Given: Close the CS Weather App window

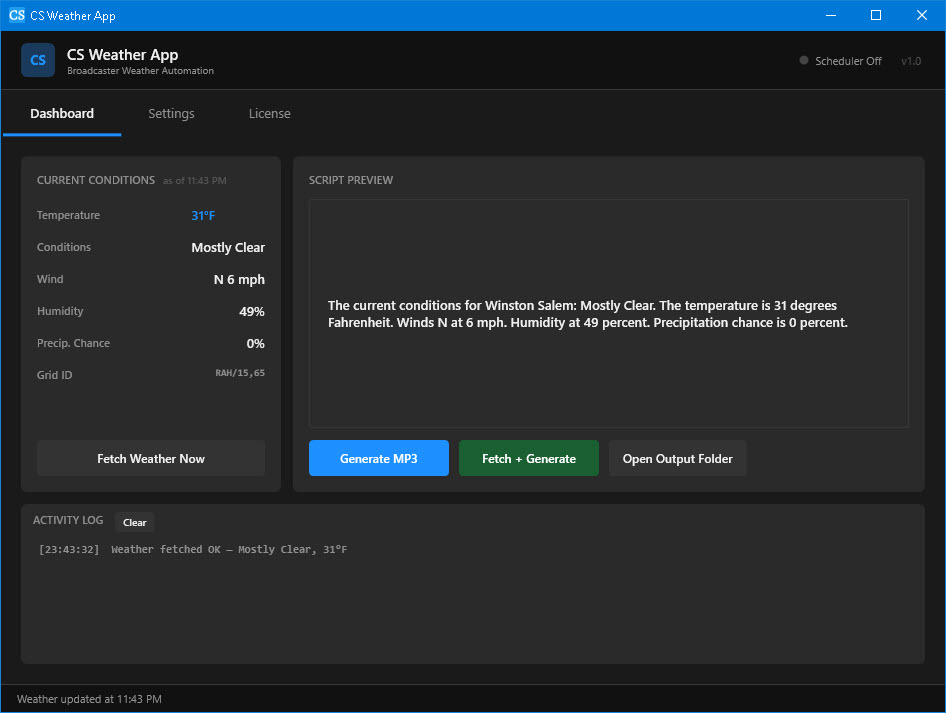Looking at the screenshot, I should (922, 15).
